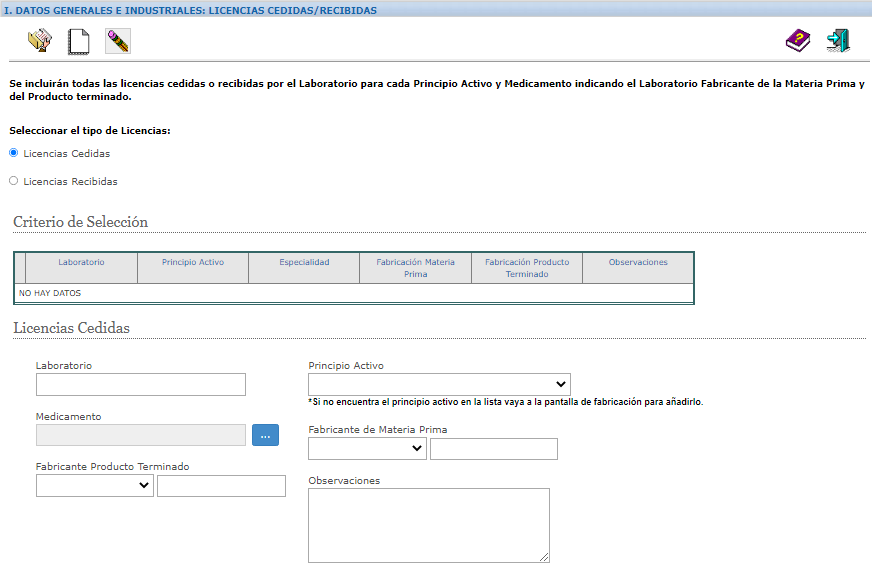
Task: Click the text field beside Fabricante Producto Terminado dropdown
Action: click(221, 486)
